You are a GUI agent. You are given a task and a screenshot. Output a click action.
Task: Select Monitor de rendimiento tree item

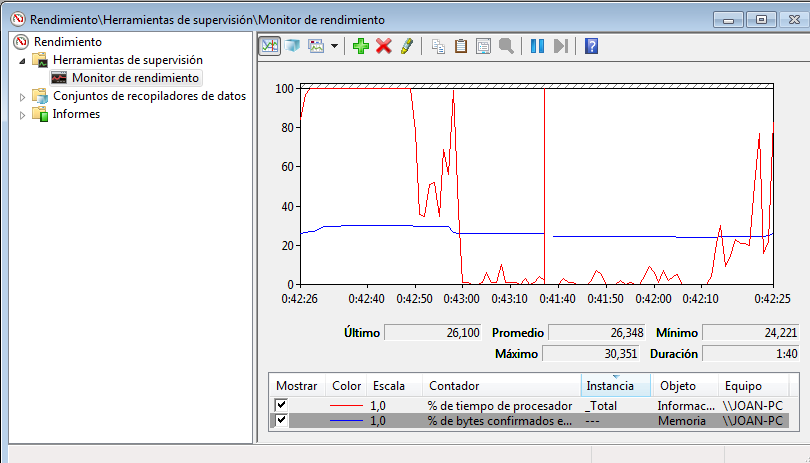click(135, 78)
